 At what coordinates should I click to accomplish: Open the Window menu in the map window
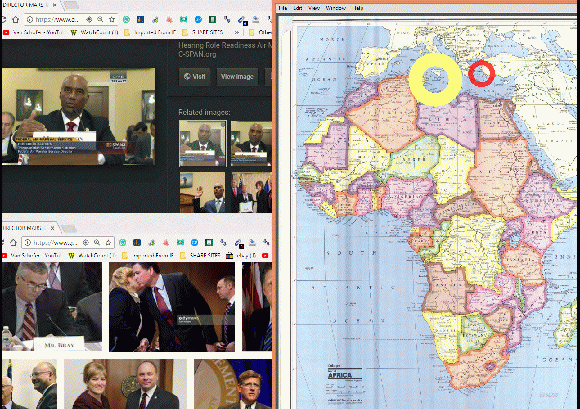pos(335,8)
